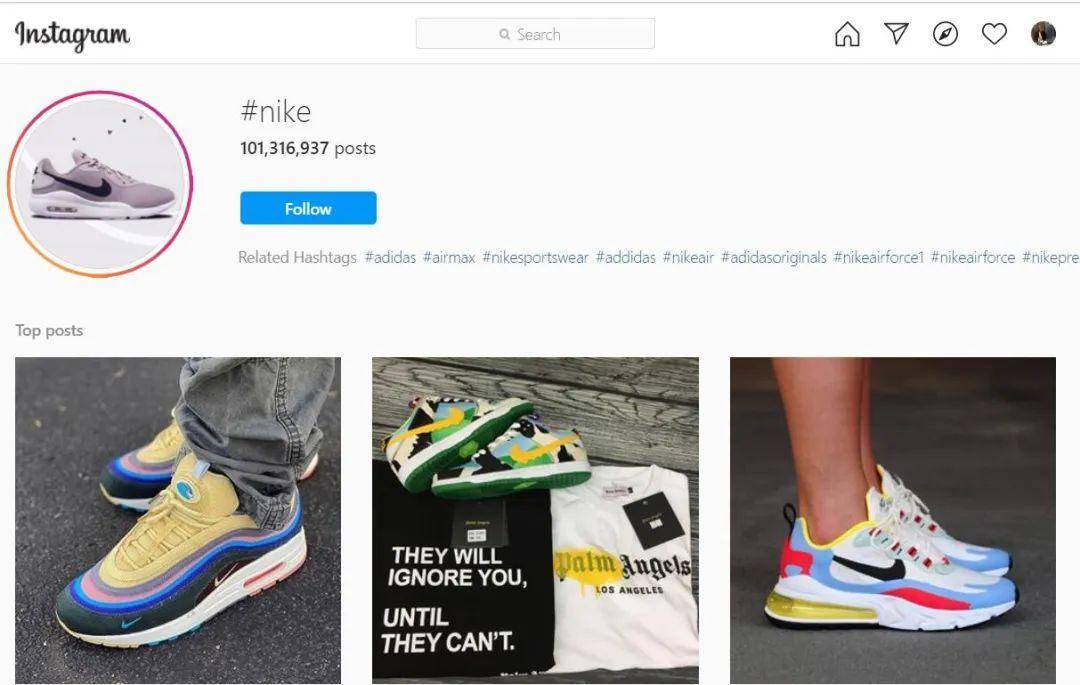
Task: Open related hashtag #airmax
Action: (x=449, y=257)
